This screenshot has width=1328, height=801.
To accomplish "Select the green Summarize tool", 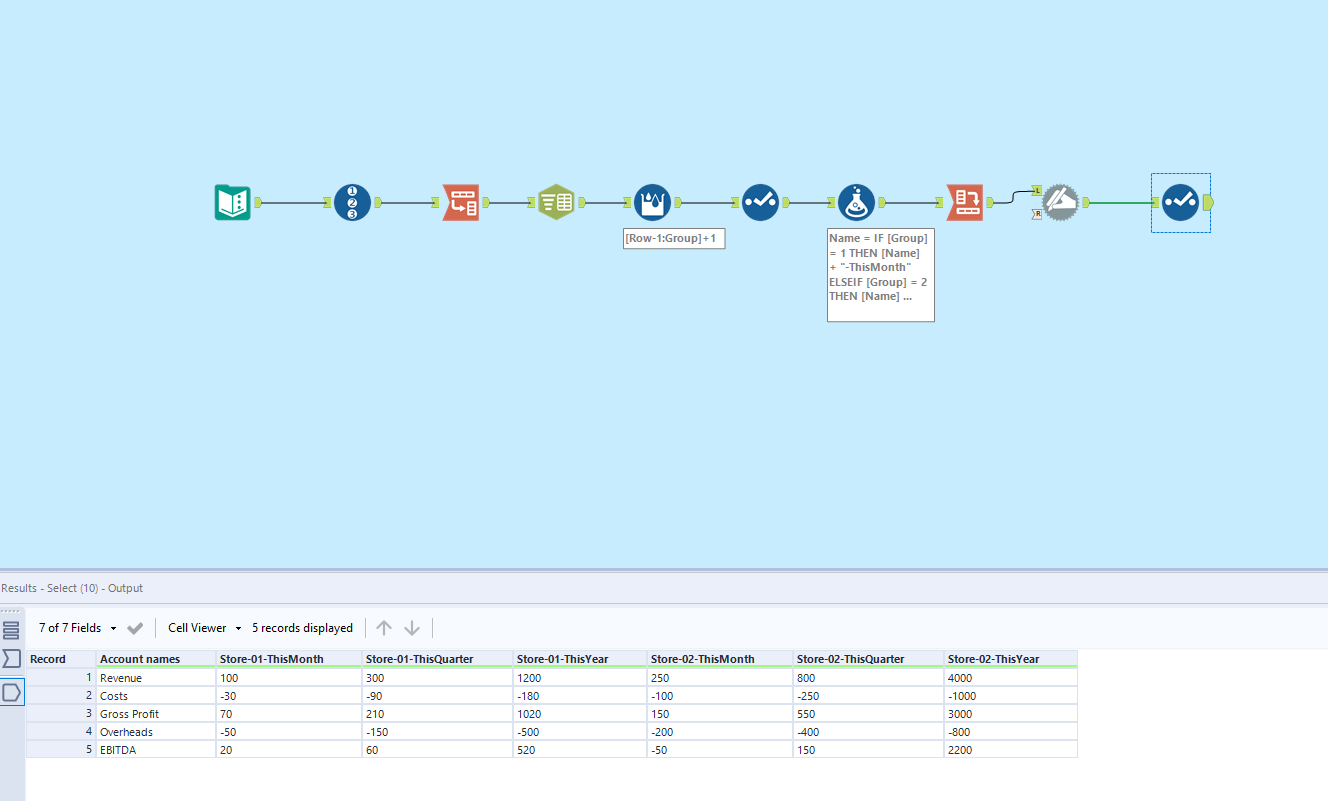I will click(x=557, y=202).
